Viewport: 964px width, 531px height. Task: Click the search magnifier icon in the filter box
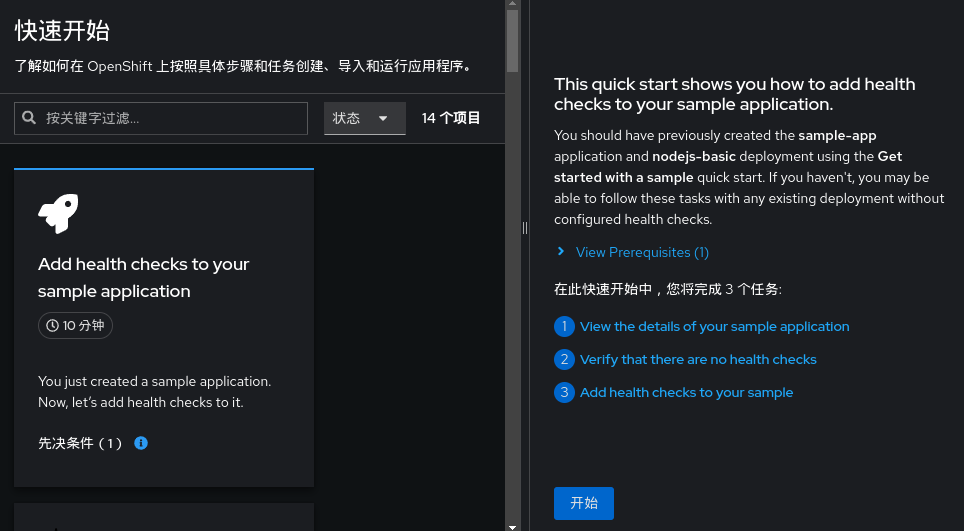click(x=29, y=117)
